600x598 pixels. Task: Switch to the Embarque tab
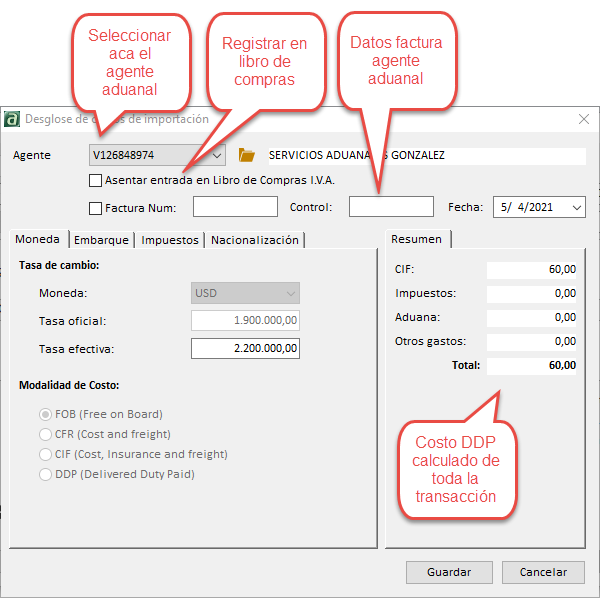click(101, 240)
